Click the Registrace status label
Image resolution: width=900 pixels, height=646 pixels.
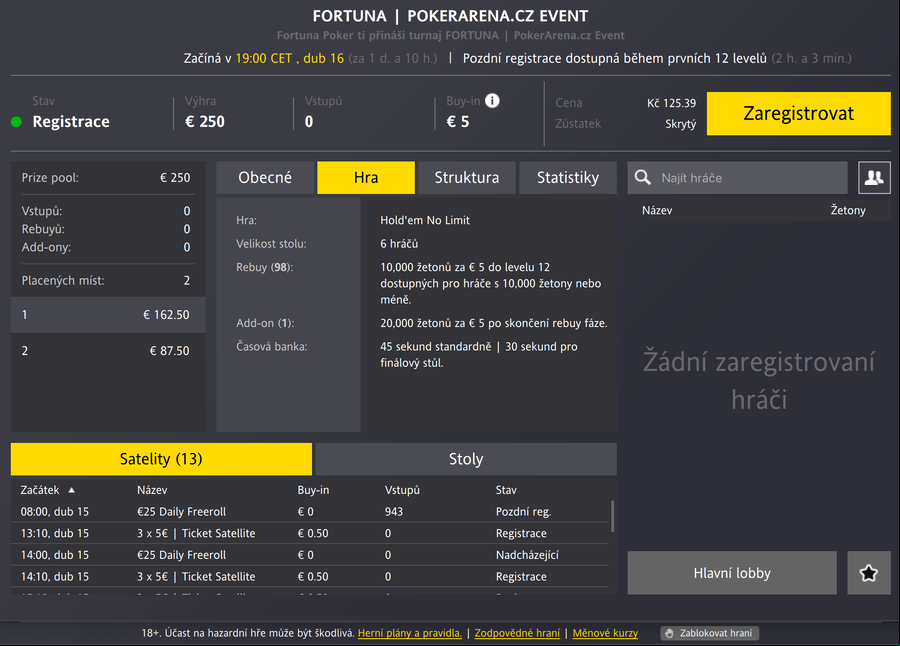tap(71, 122)
